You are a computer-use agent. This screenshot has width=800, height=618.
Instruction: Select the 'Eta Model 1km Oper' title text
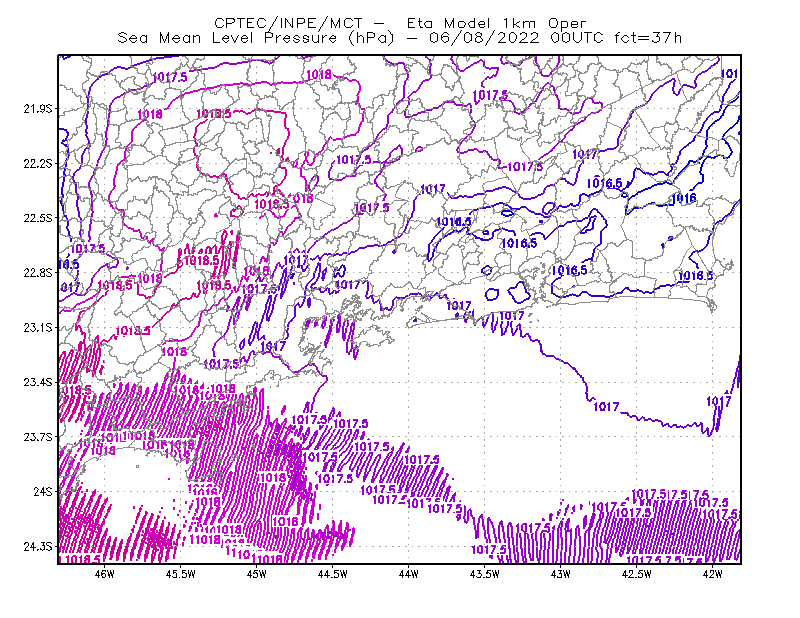496,23
